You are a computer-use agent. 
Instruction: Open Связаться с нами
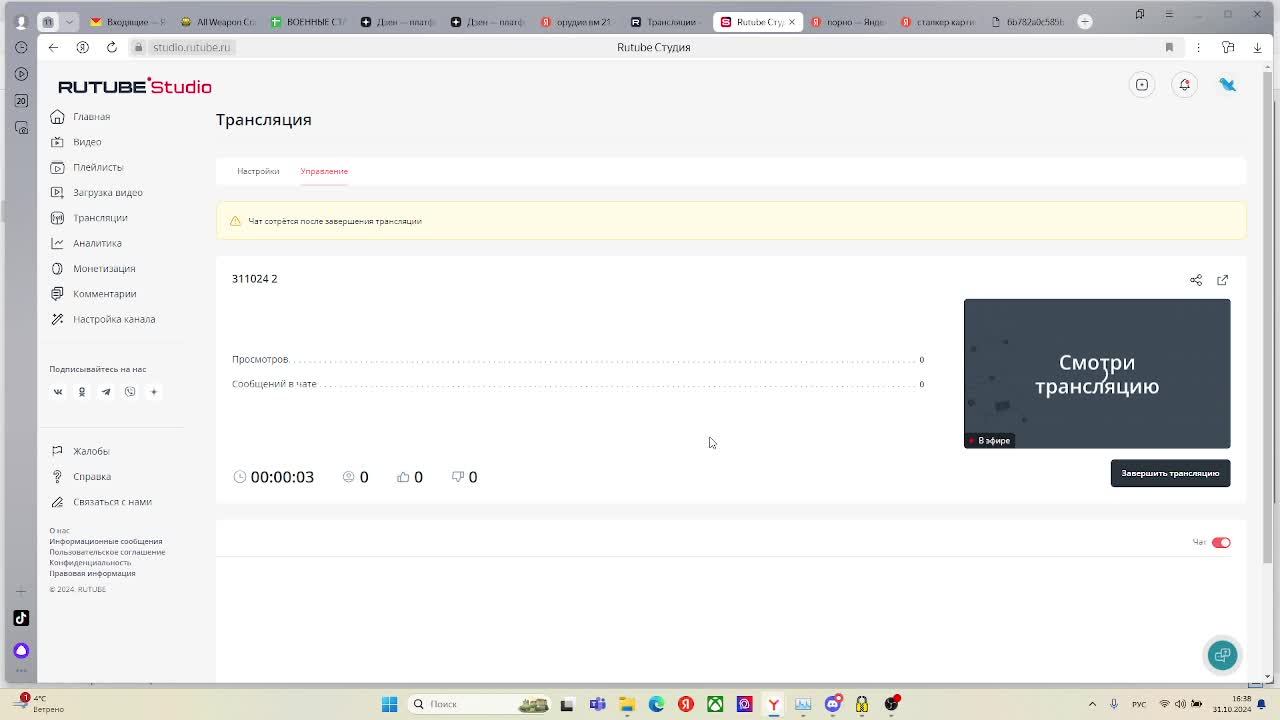101,502
